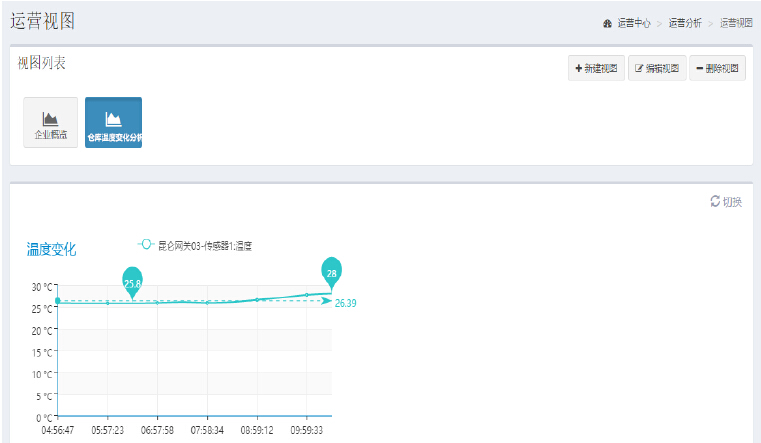The width and height of the screenshot is (761, 443).
Task: Click the 运营视图 page title
Action: coord(42,21)
